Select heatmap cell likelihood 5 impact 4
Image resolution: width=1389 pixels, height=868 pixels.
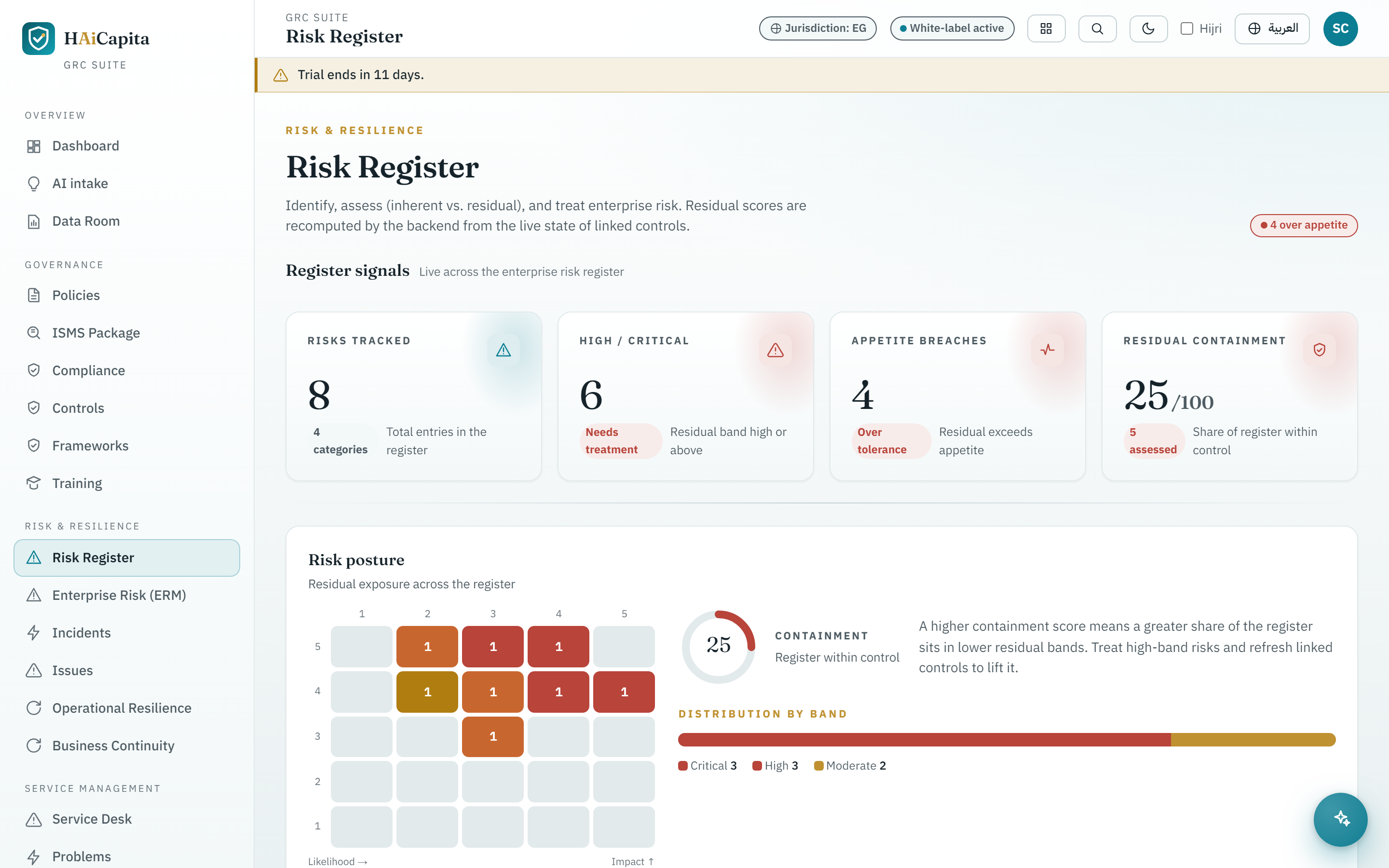click(624, 692)
